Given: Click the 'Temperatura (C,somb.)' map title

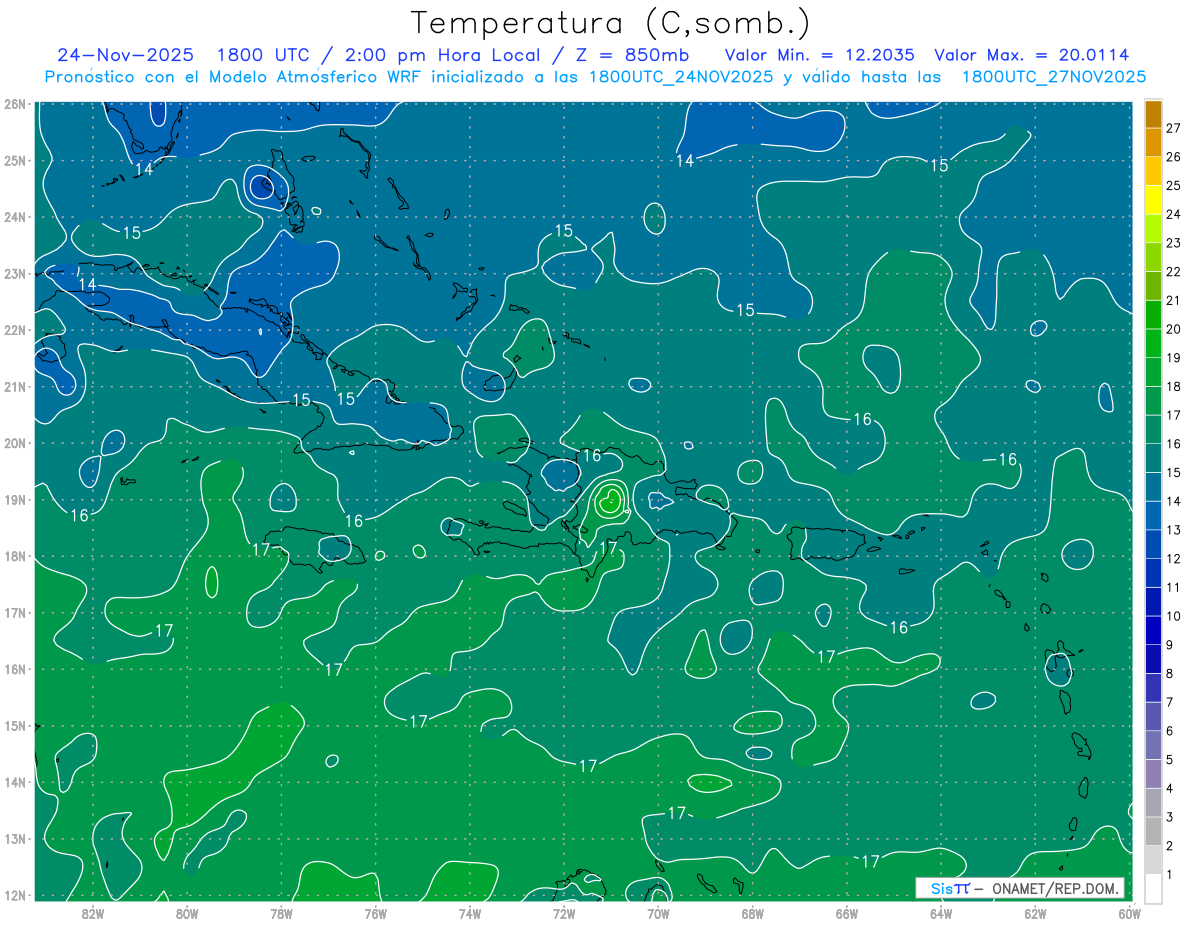Looking at the screenshot, I should (x=611, y=23).
